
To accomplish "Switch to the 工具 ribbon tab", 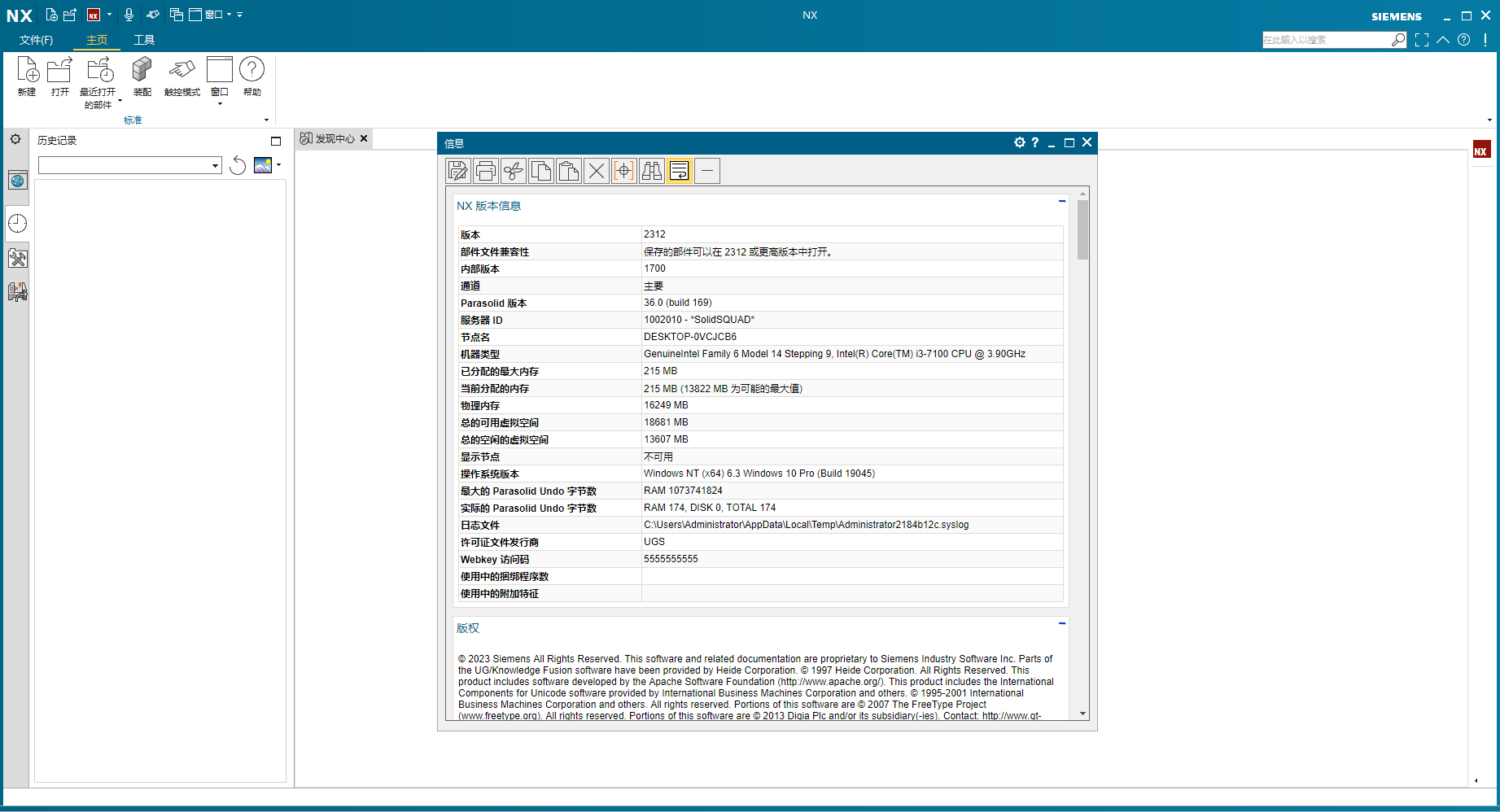I will [x=144, y=39].
